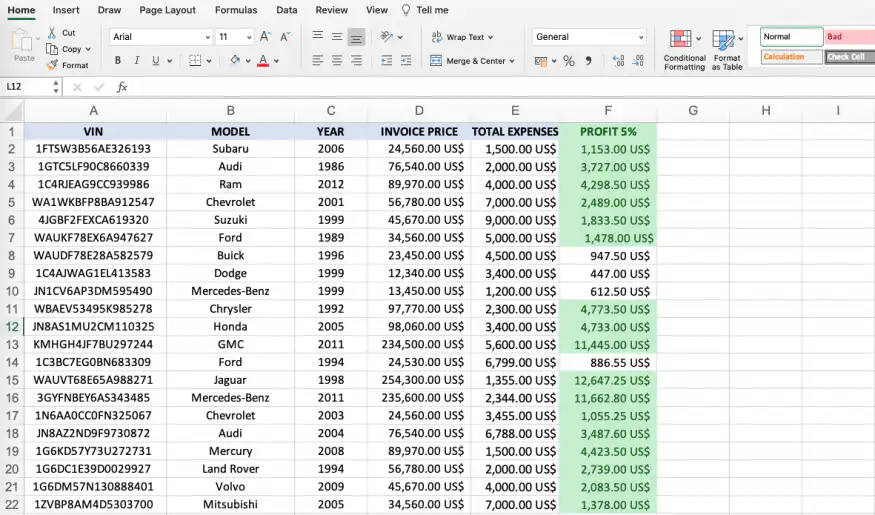This screenshot has height=515, width=875.
Task: Apply accounting currency number format
Action: point(540,61)
